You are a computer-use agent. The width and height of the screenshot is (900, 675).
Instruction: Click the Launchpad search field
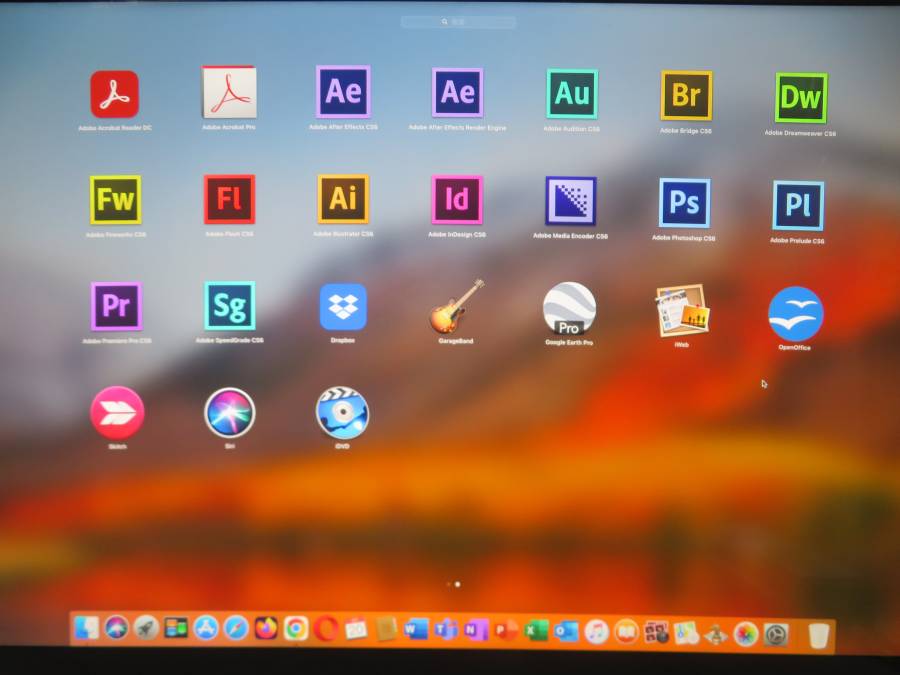(x=458, y=22)
